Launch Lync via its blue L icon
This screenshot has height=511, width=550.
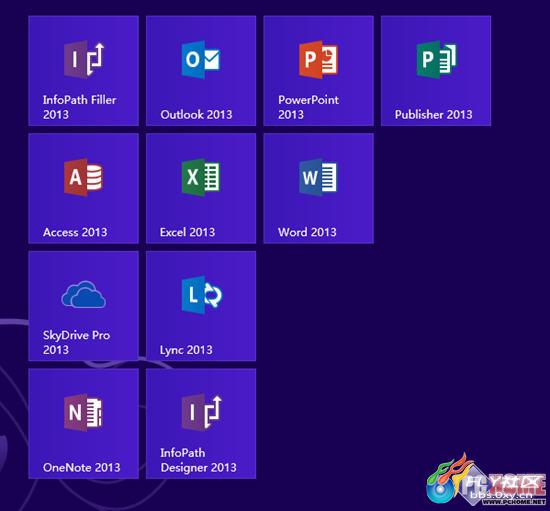point(202,295)
